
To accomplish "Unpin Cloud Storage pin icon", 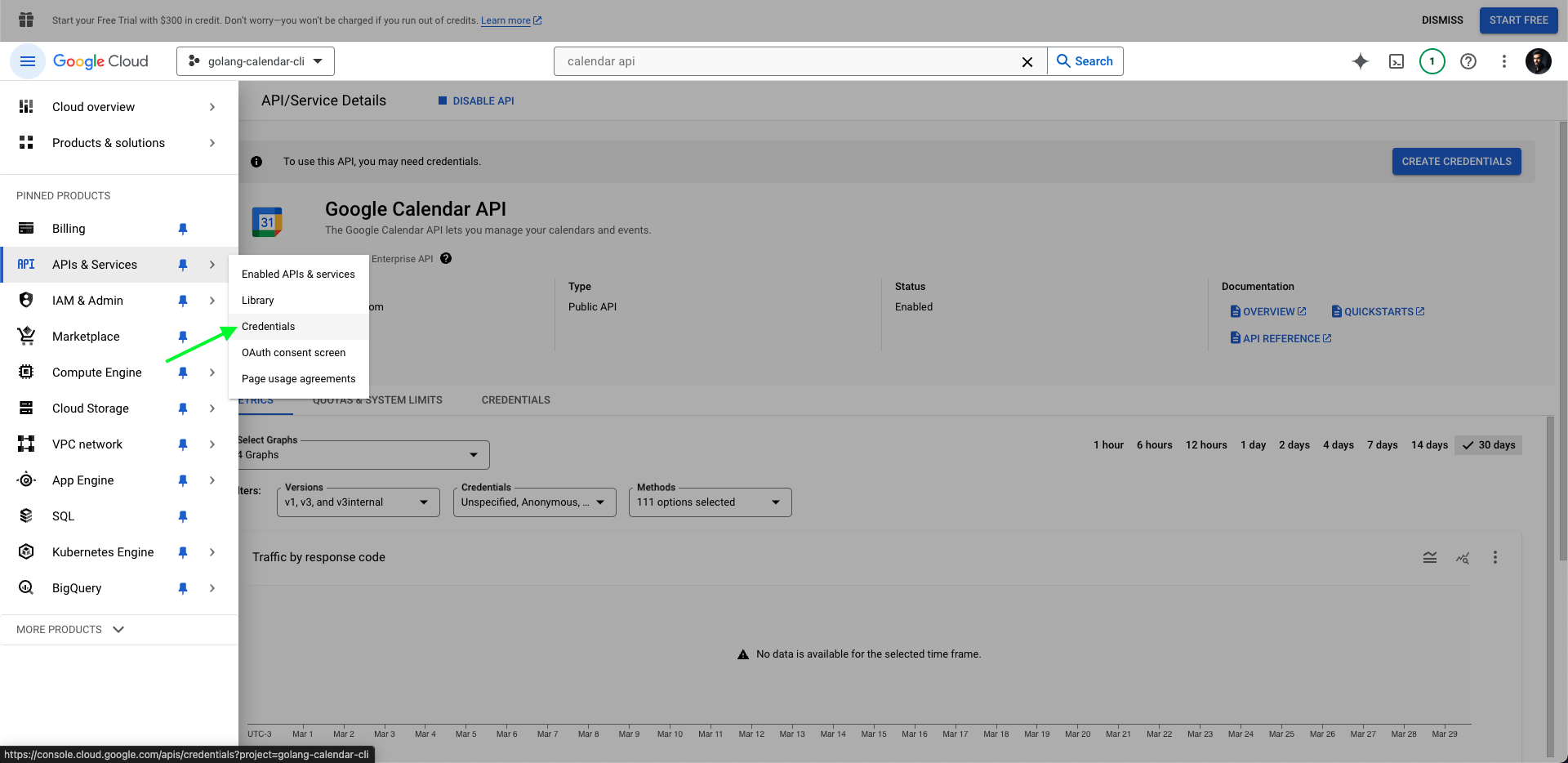I will (x=183, y=408).
